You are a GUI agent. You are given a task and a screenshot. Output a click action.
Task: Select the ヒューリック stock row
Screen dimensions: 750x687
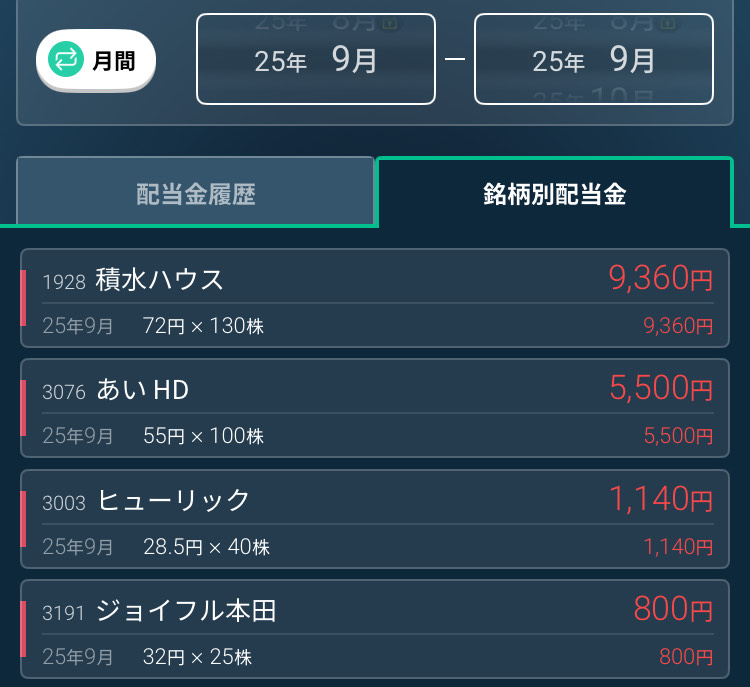tap(375, 518)
